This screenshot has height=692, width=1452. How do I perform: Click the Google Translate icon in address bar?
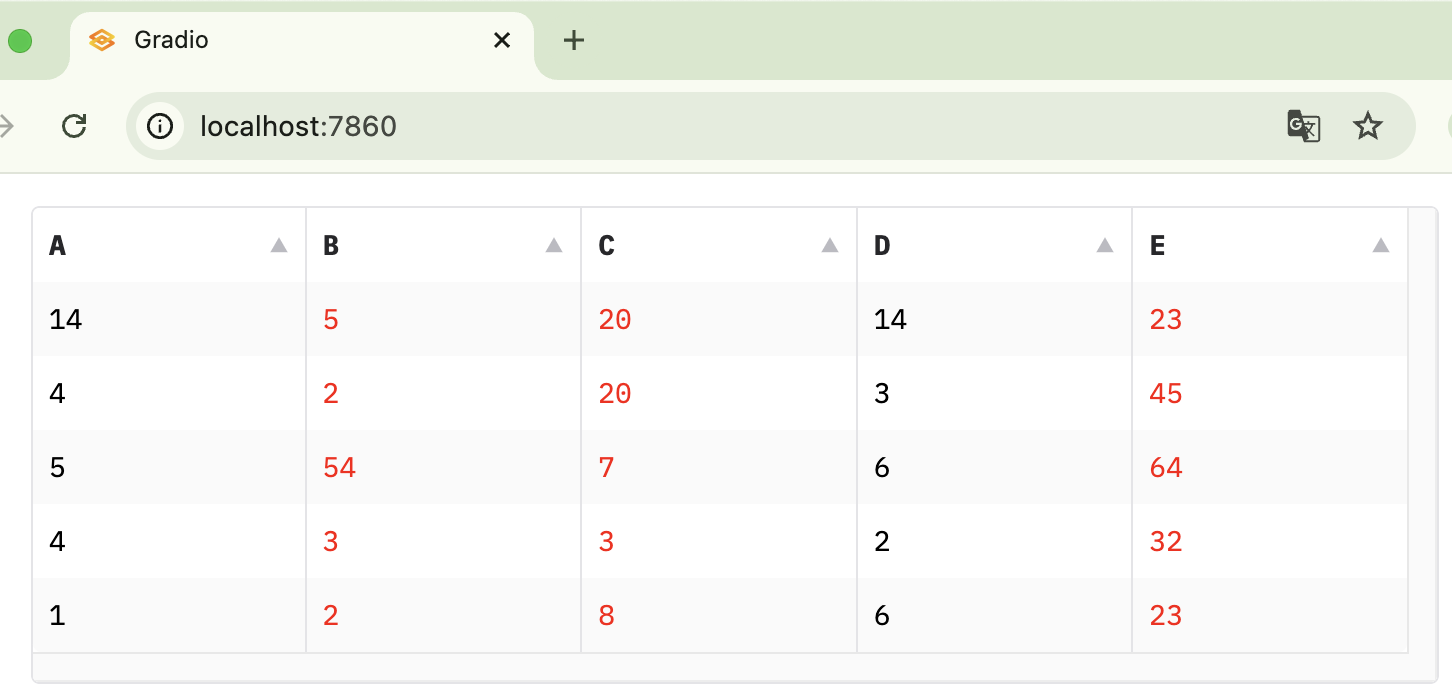[1303, 126]
